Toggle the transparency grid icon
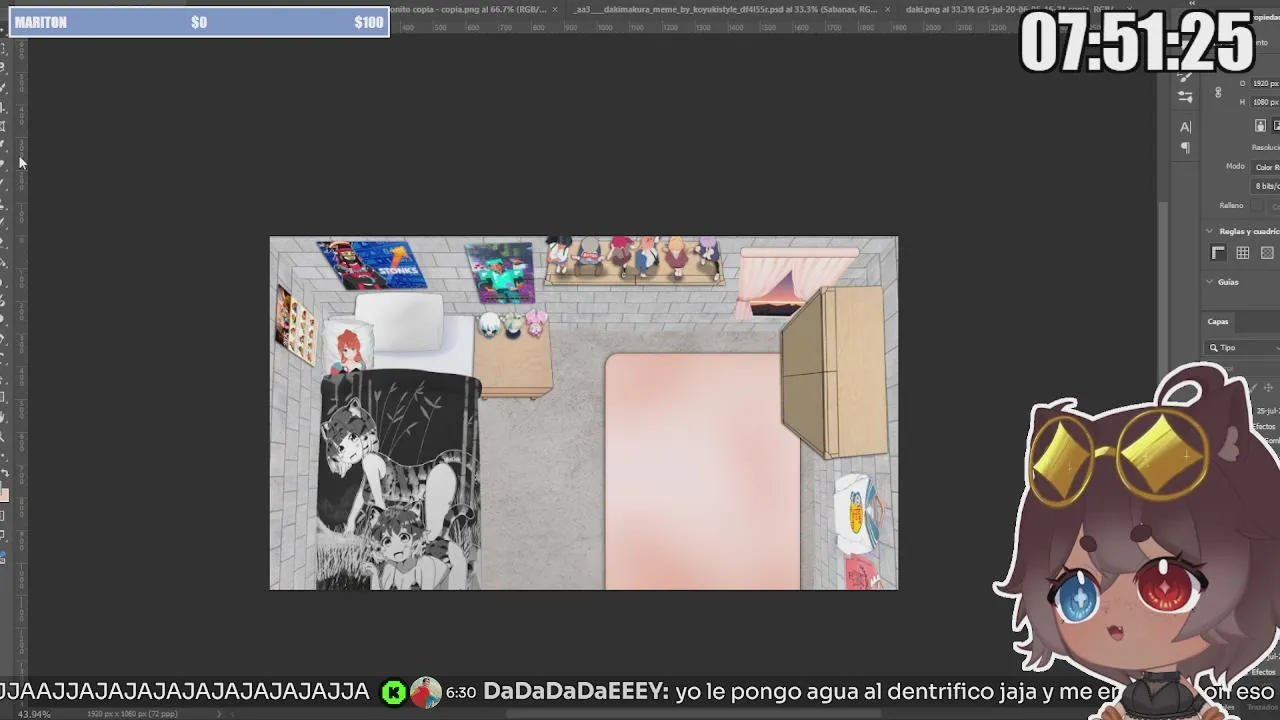 [x=1267, y=253]
